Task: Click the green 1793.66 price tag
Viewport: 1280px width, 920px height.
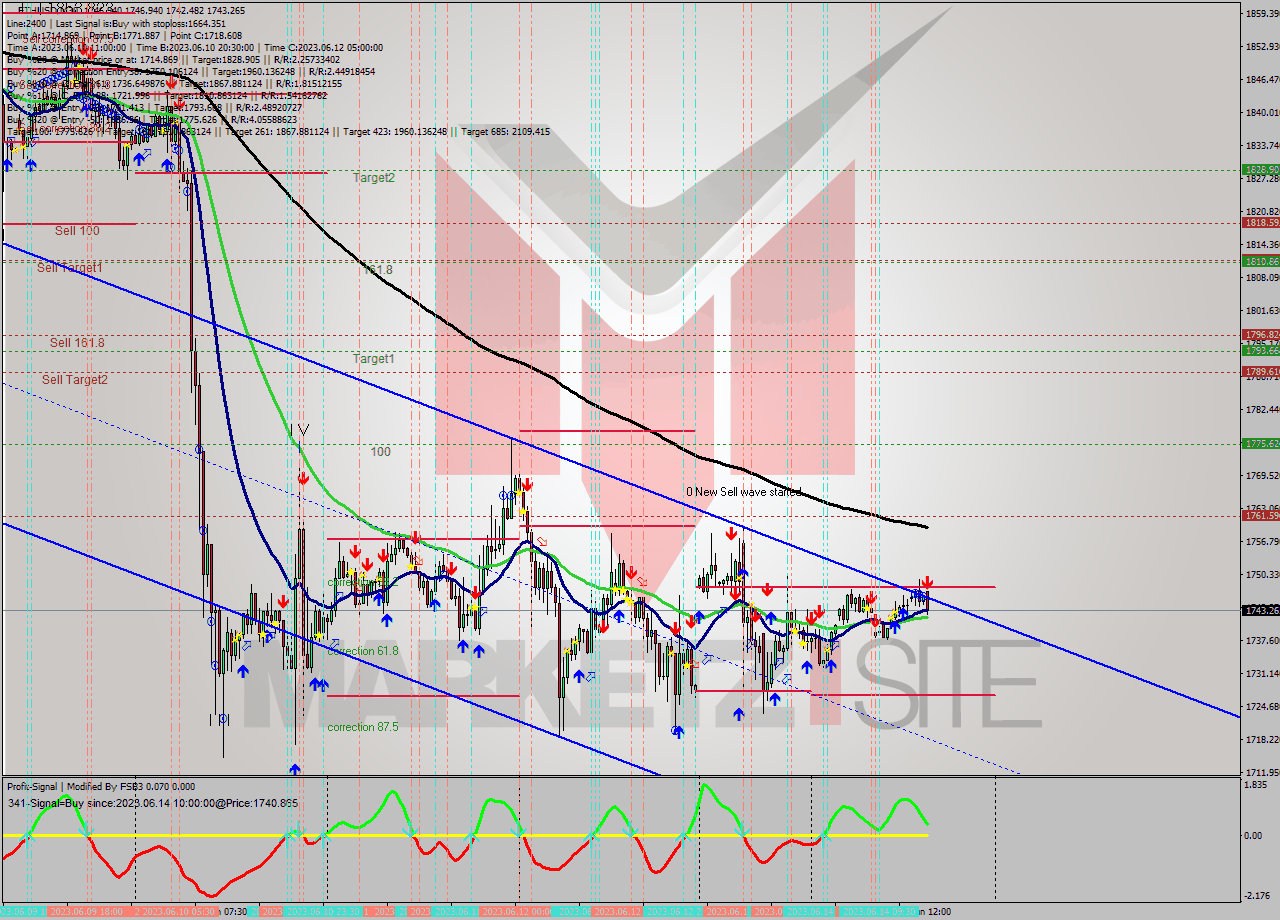Action: pos(1260,351)
